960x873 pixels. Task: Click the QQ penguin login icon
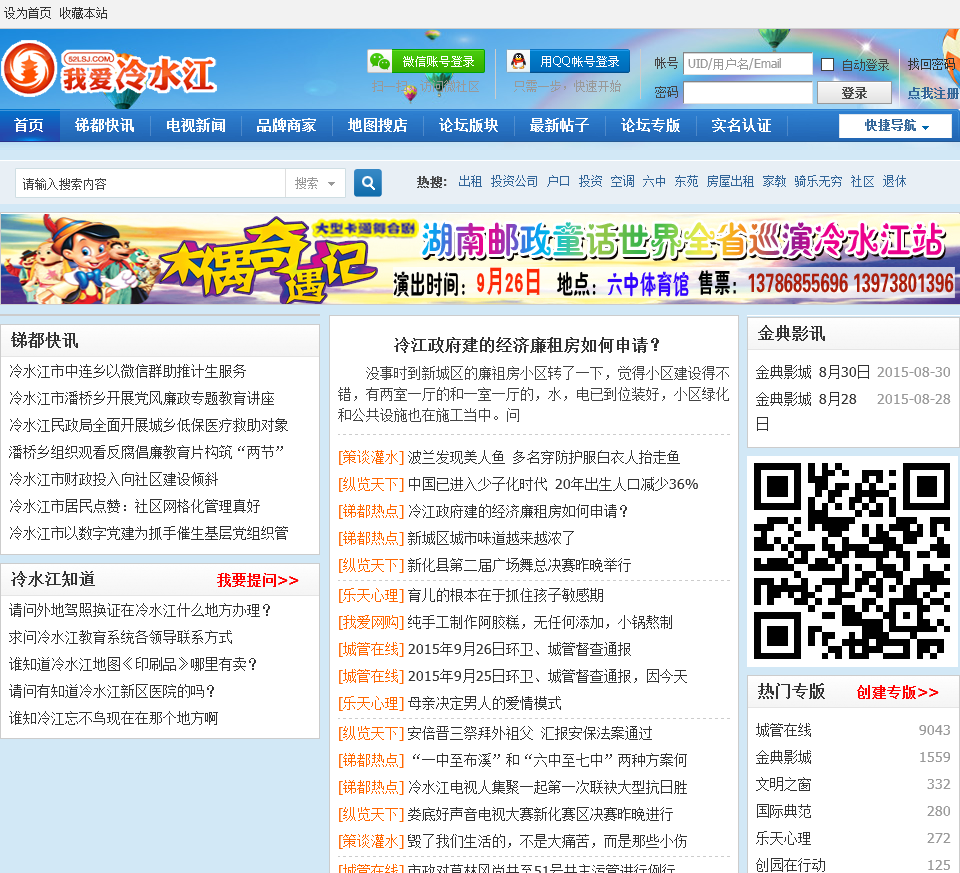click(519, 61)
